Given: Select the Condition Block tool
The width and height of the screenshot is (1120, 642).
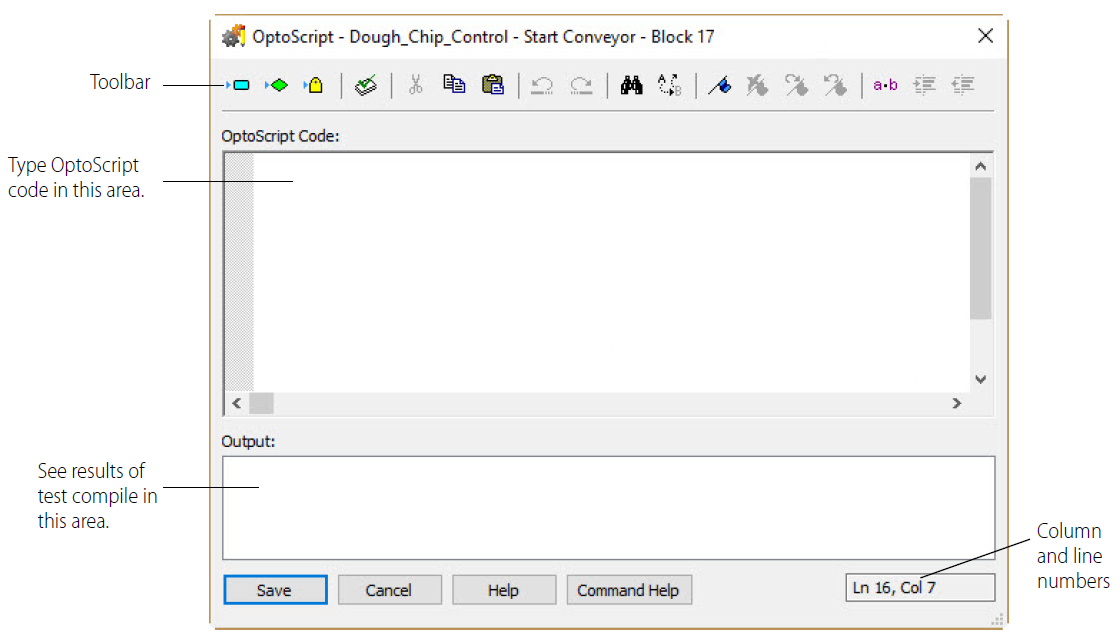Looking at the screenshot, I should [277, 85].
